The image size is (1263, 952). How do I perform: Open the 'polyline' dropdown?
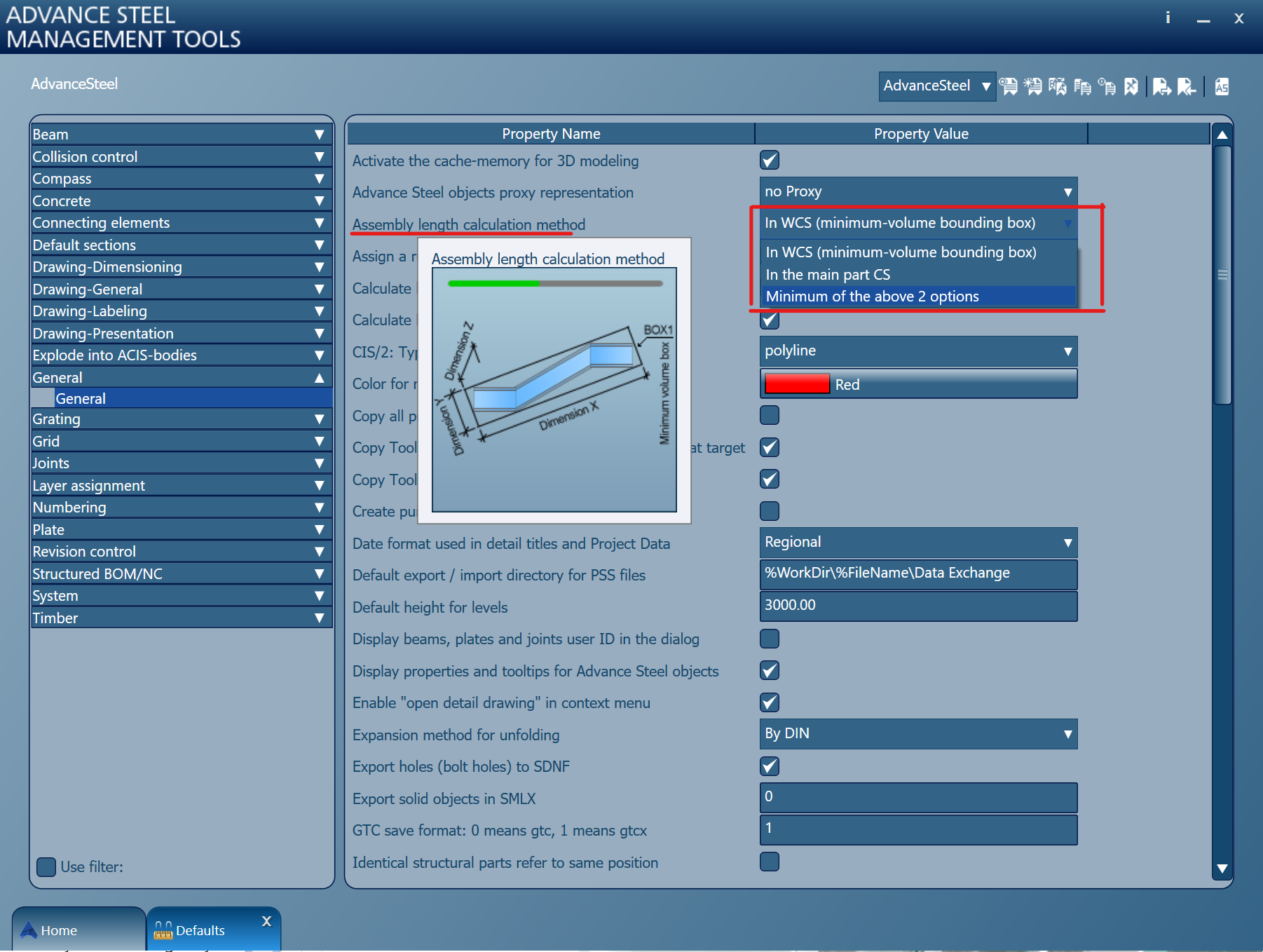918,351
